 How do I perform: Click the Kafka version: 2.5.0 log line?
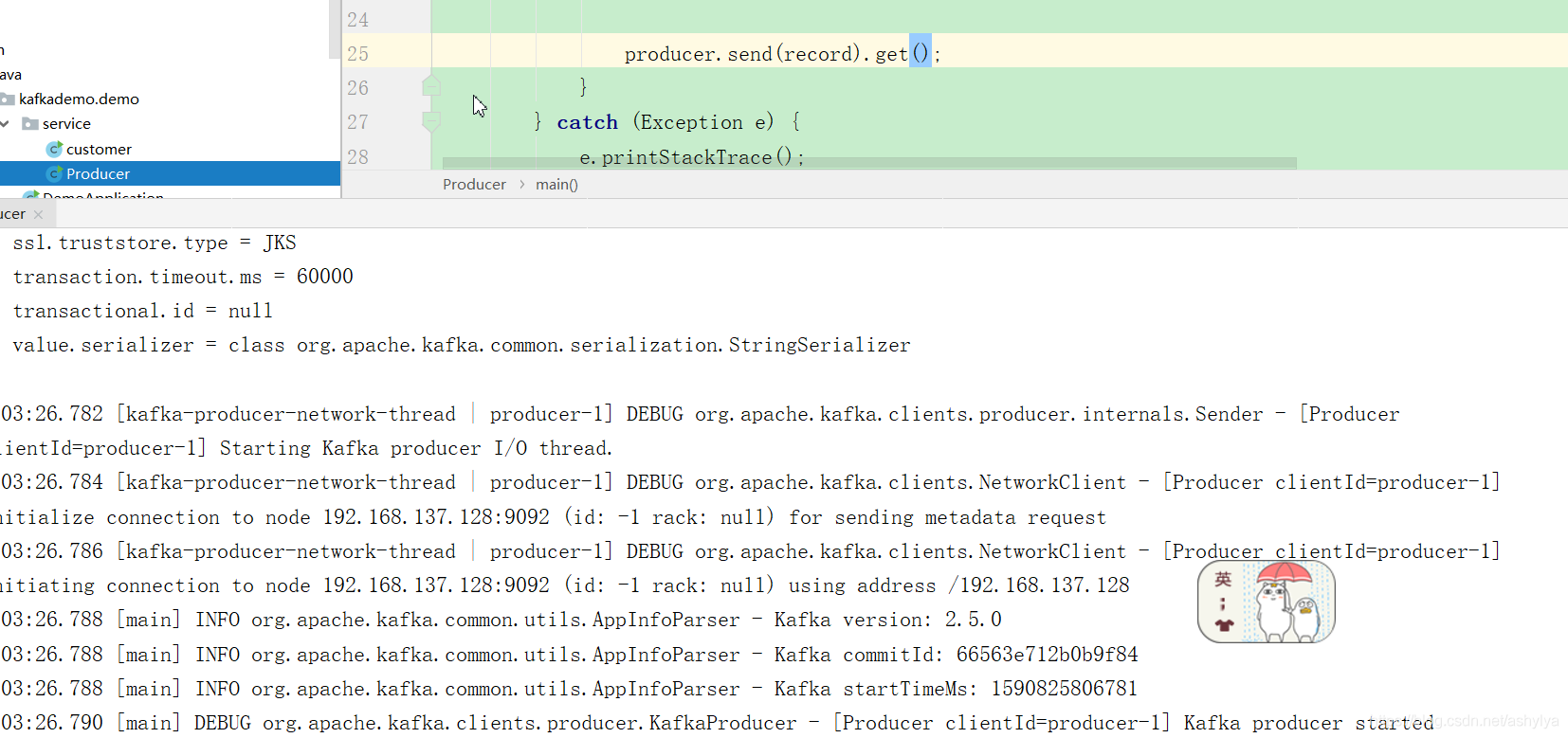click(x=501, y=620)
